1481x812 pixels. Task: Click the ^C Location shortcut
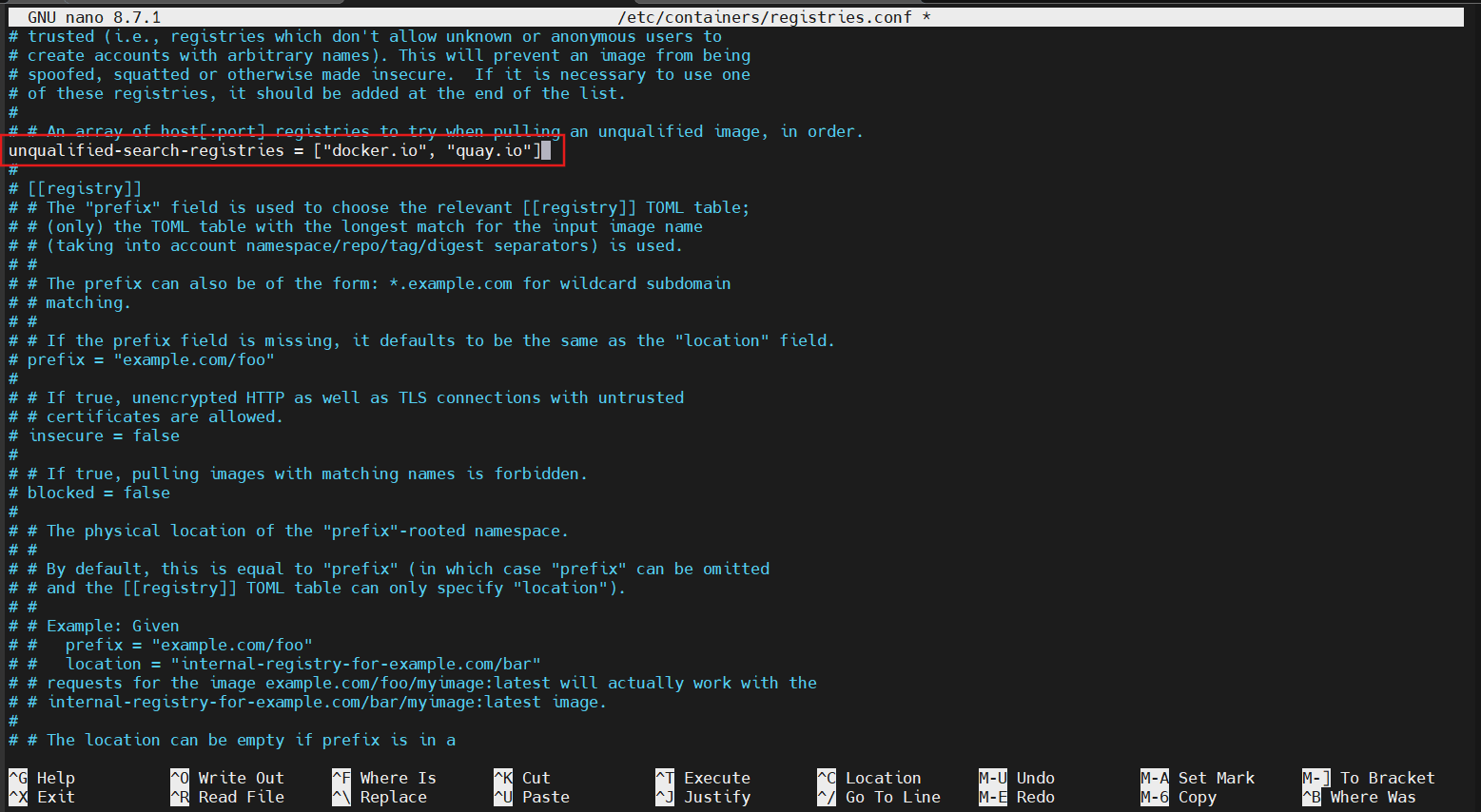869,778
